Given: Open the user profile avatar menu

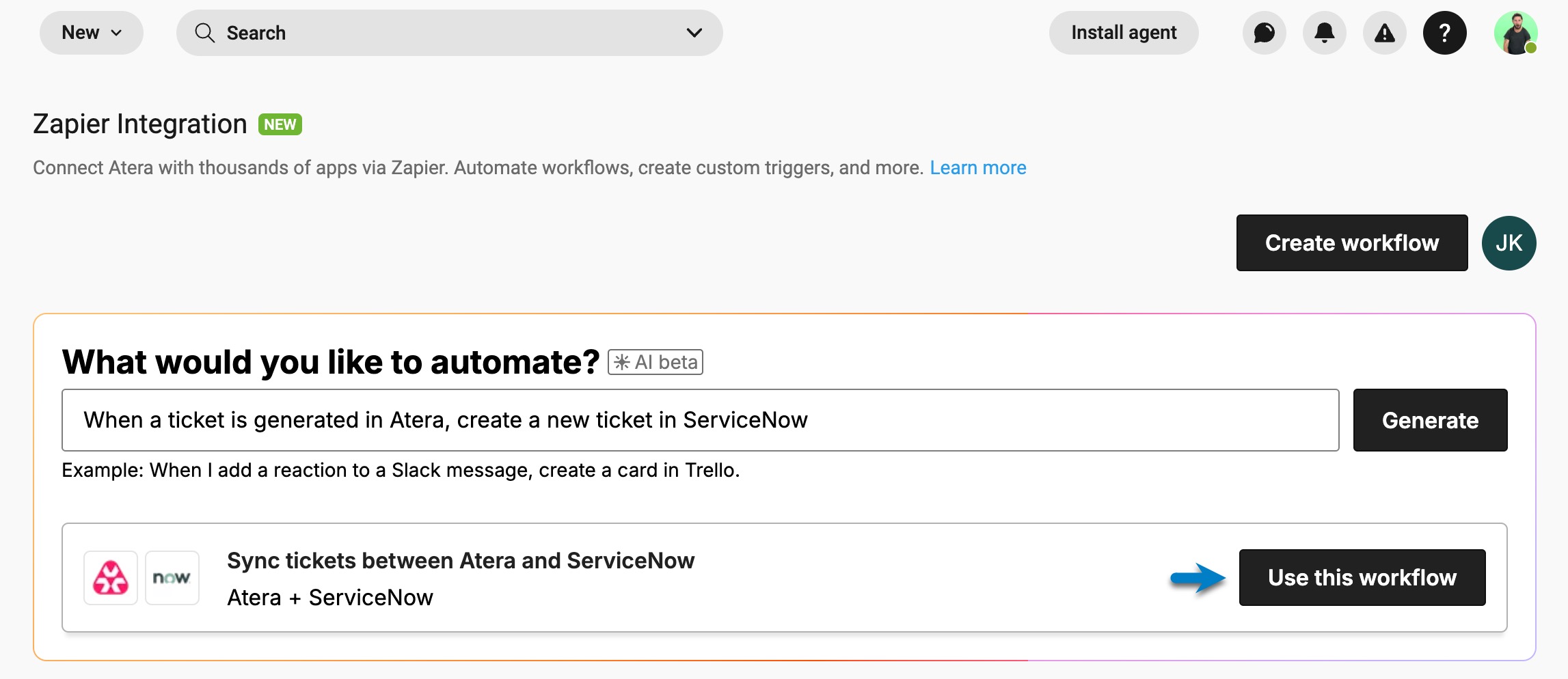Looking at the screenshot, I should pos(1515,33).
